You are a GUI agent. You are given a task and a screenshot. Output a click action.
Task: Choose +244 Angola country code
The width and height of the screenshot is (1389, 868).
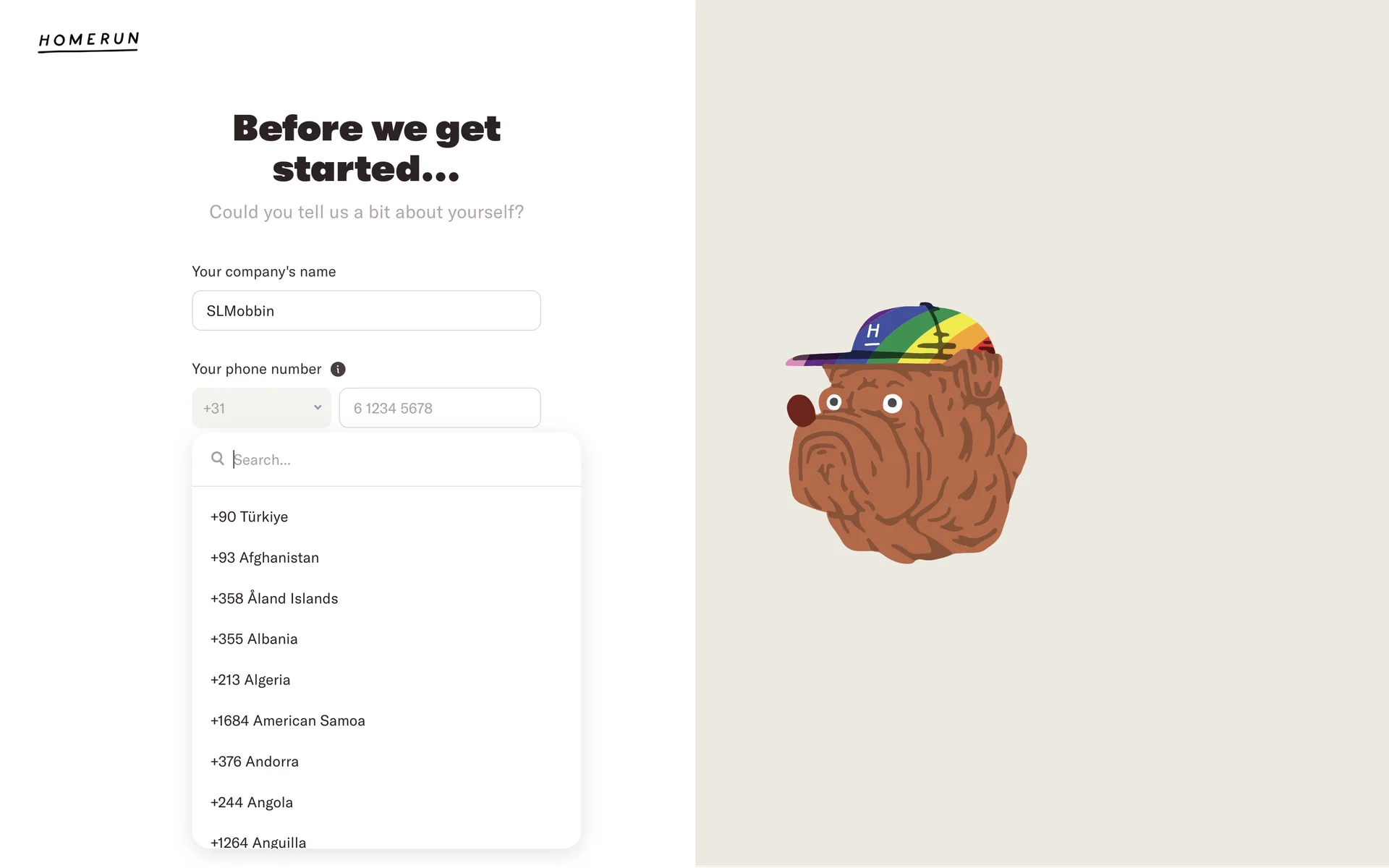(386, 803)
